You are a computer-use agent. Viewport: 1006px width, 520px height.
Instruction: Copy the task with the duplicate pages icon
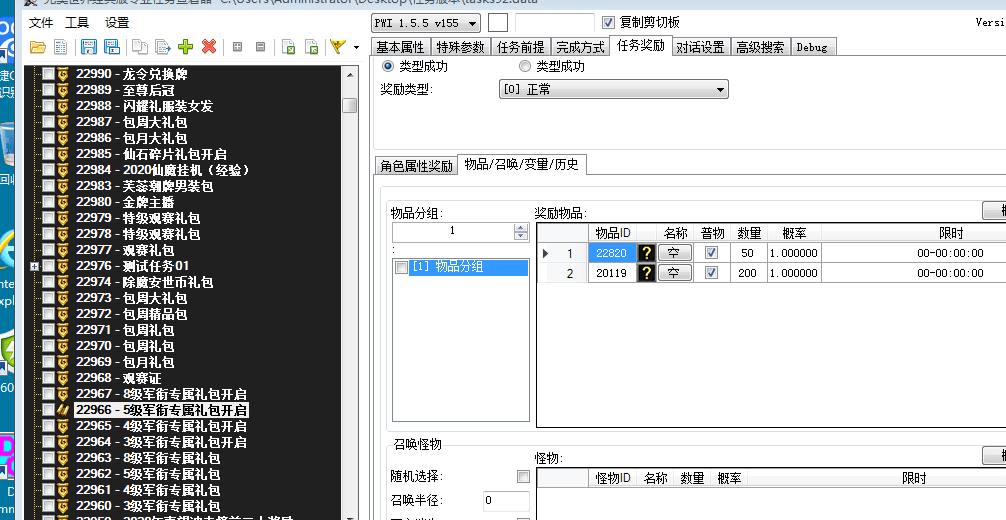point(140,47)
